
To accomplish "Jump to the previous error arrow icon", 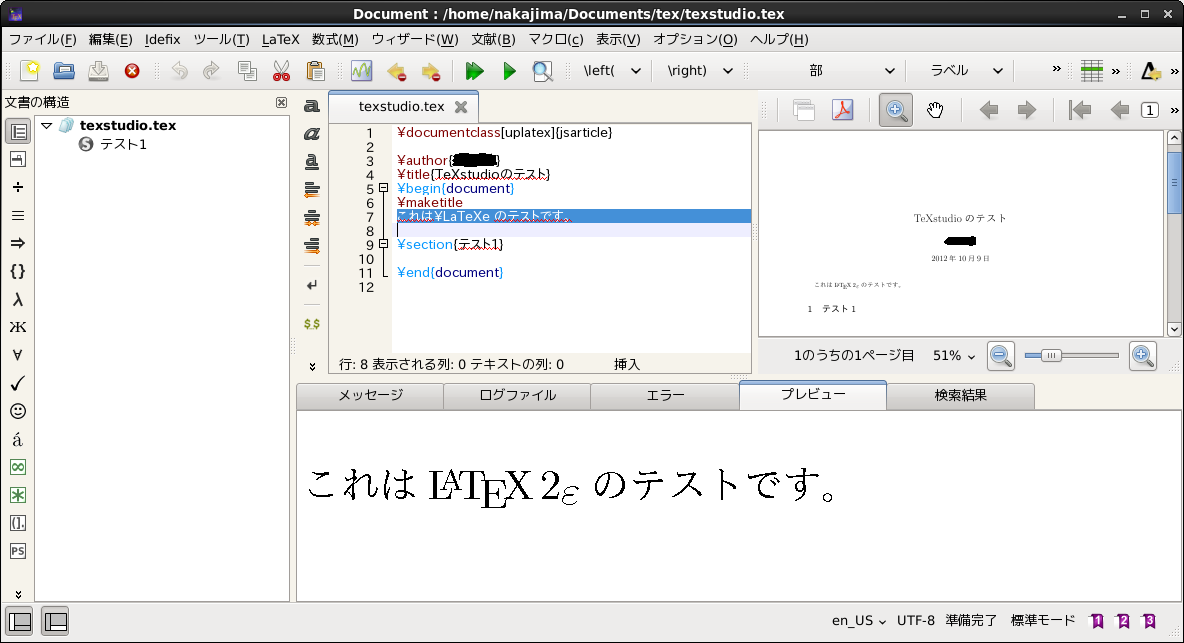I will (396, 72).
